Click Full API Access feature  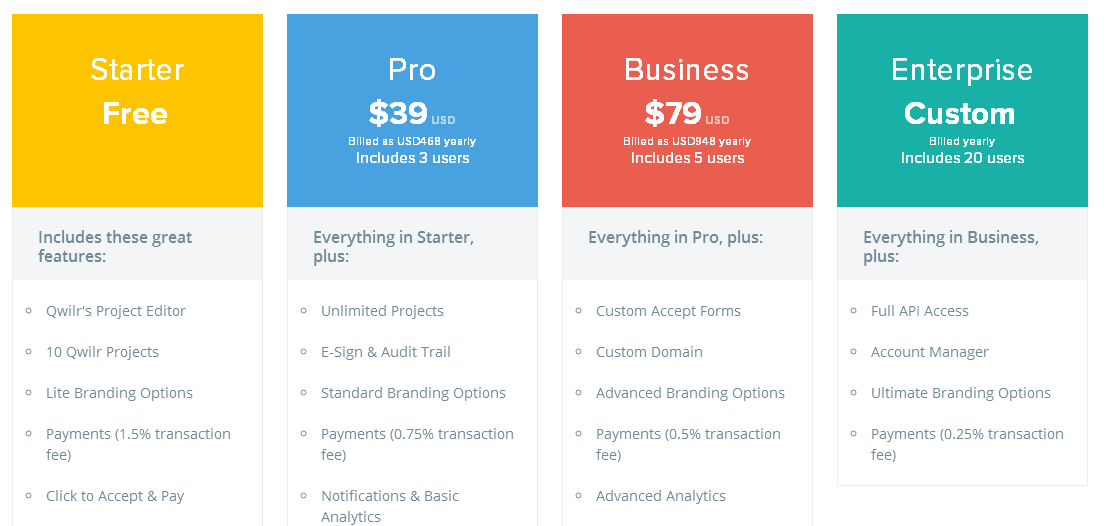pyautogui.click(x=920, y=311)
